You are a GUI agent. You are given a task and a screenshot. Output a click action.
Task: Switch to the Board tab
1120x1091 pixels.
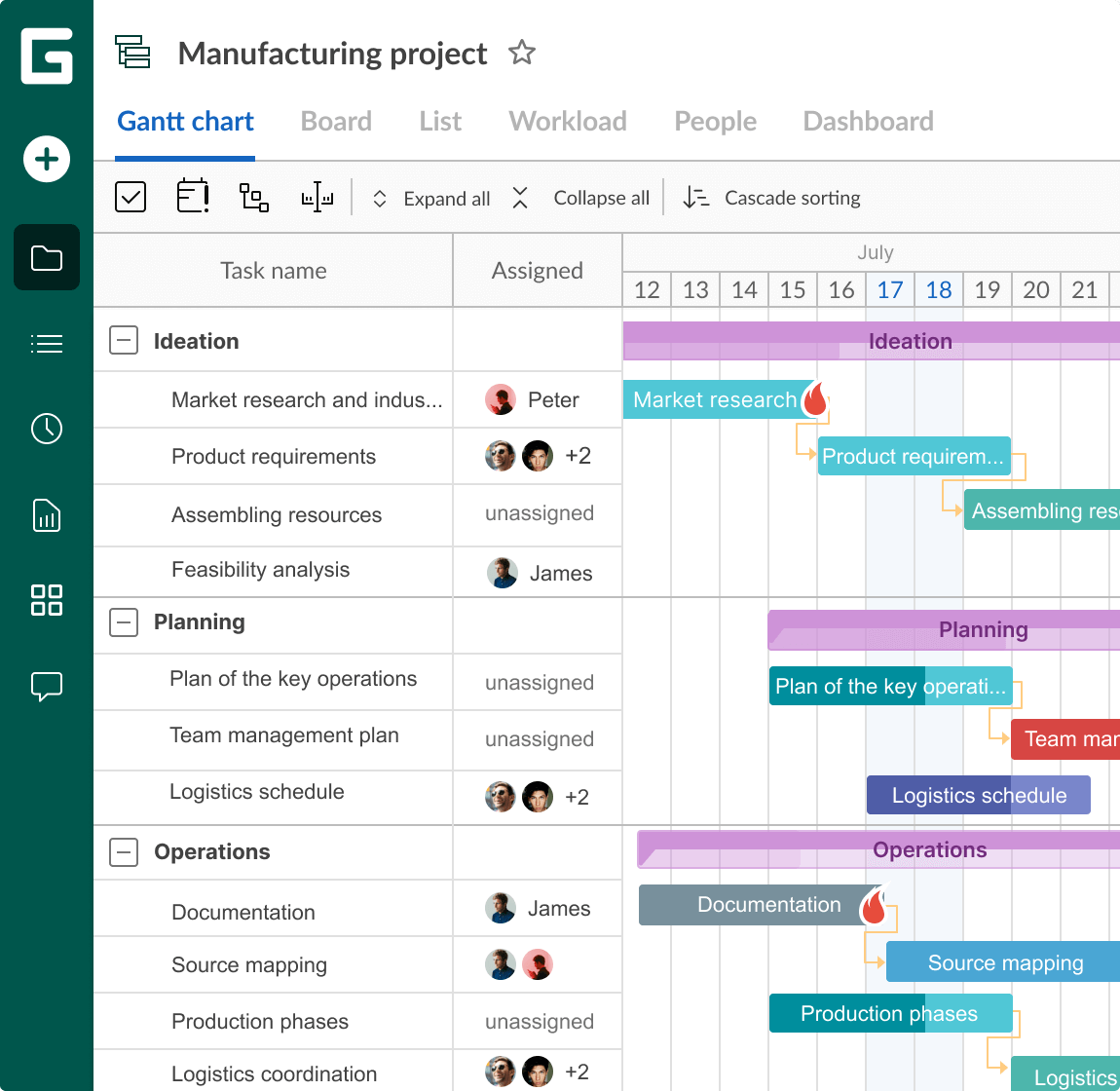(335, 121)
